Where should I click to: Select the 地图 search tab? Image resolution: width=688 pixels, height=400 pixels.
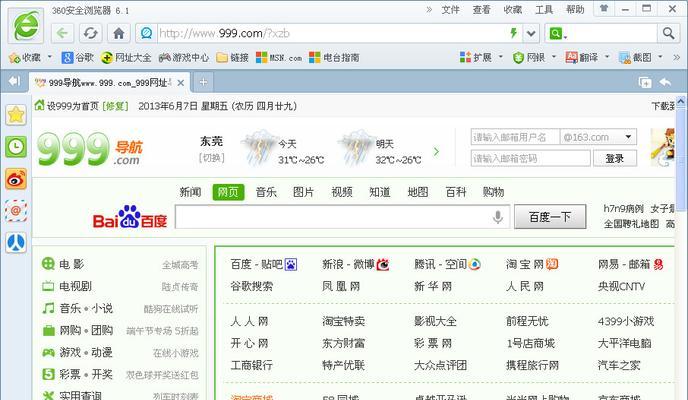pyautogui.click(x=418, y=192)
